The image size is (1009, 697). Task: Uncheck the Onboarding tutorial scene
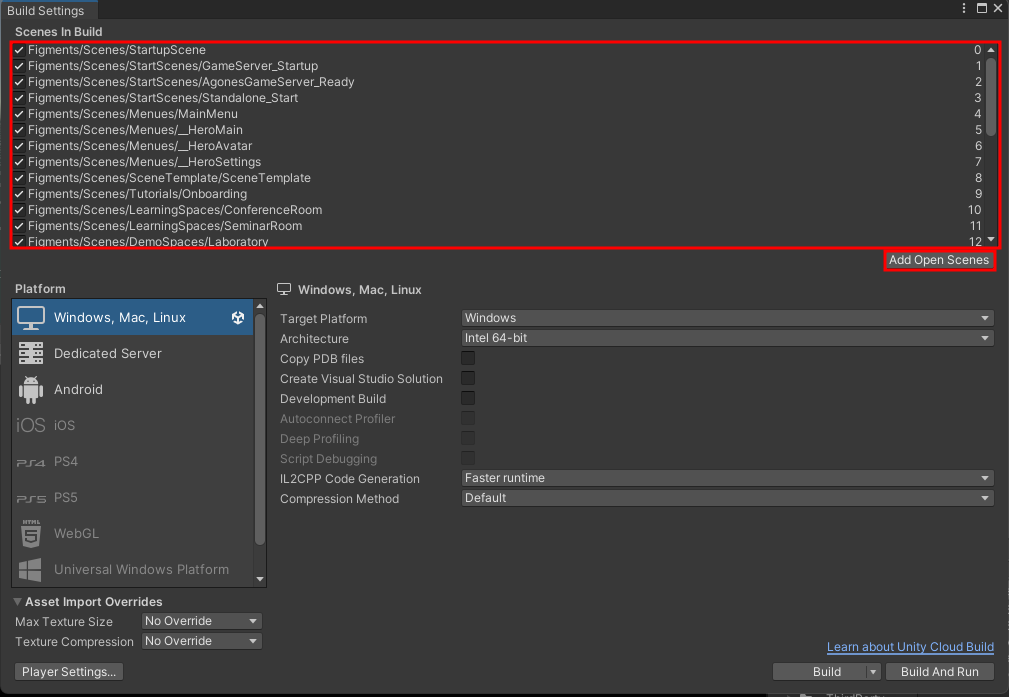click(x=19, y=194)
